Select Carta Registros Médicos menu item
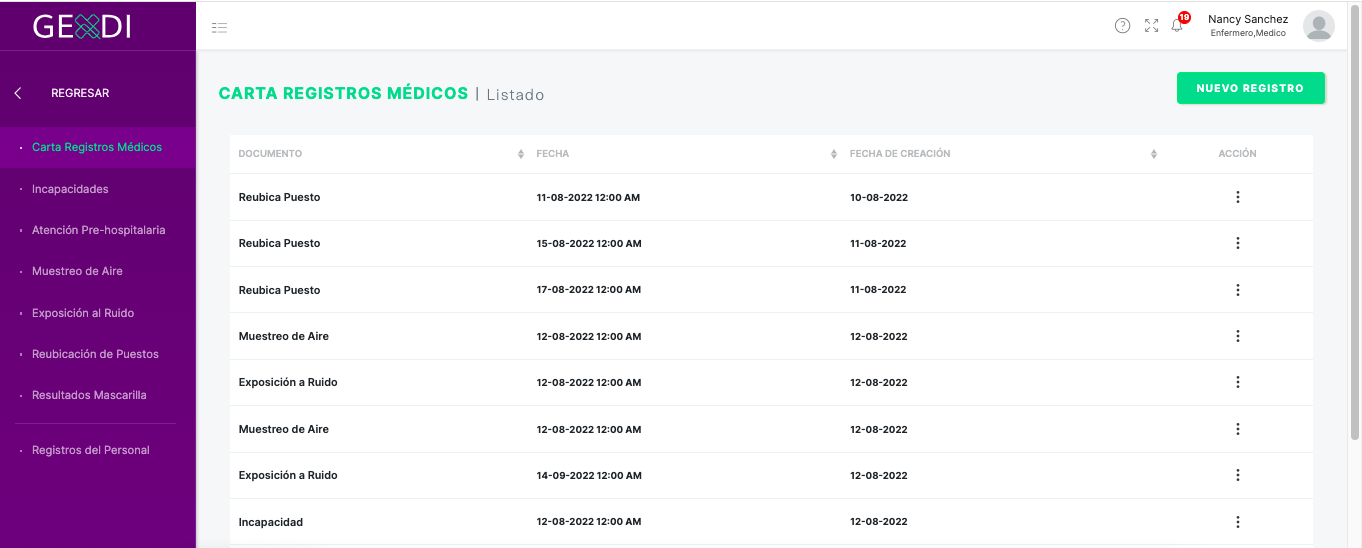Viewport: 1362px width, 548px height. click(x=97, y=147)
